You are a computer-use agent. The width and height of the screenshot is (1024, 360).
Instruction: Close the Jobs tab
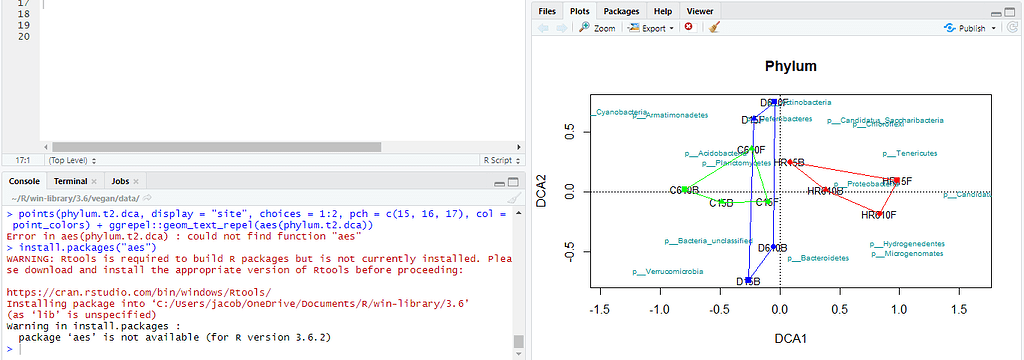(135, 182)
